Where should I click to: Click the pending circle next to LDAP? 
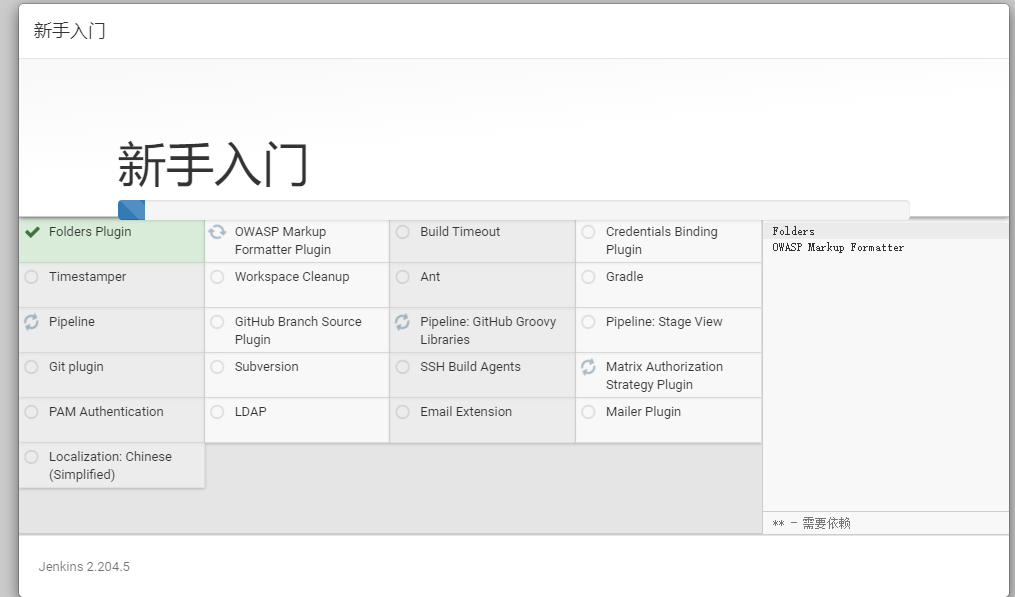click(218, 412)
